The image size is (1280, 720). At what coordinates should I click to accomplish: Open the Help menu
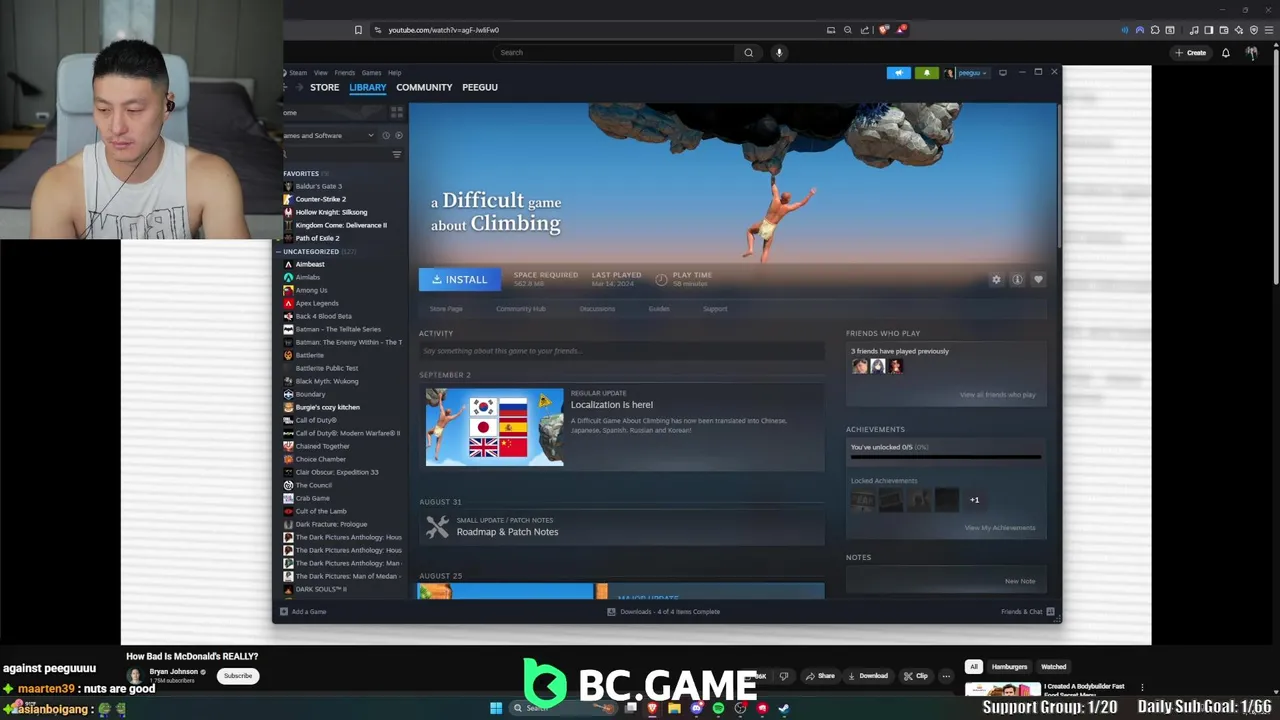[x=394, y=73]
